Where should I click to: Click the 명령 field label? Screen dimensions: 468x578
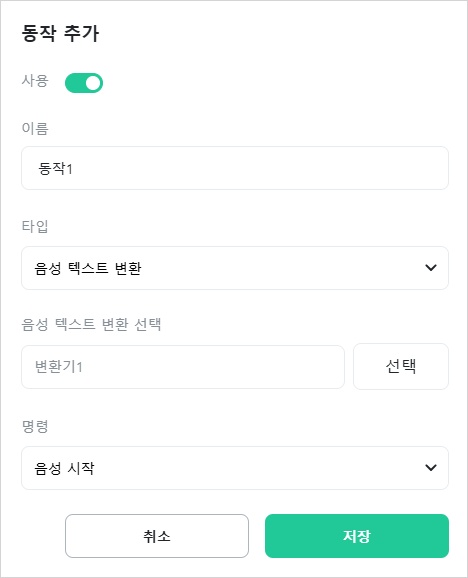35,426
